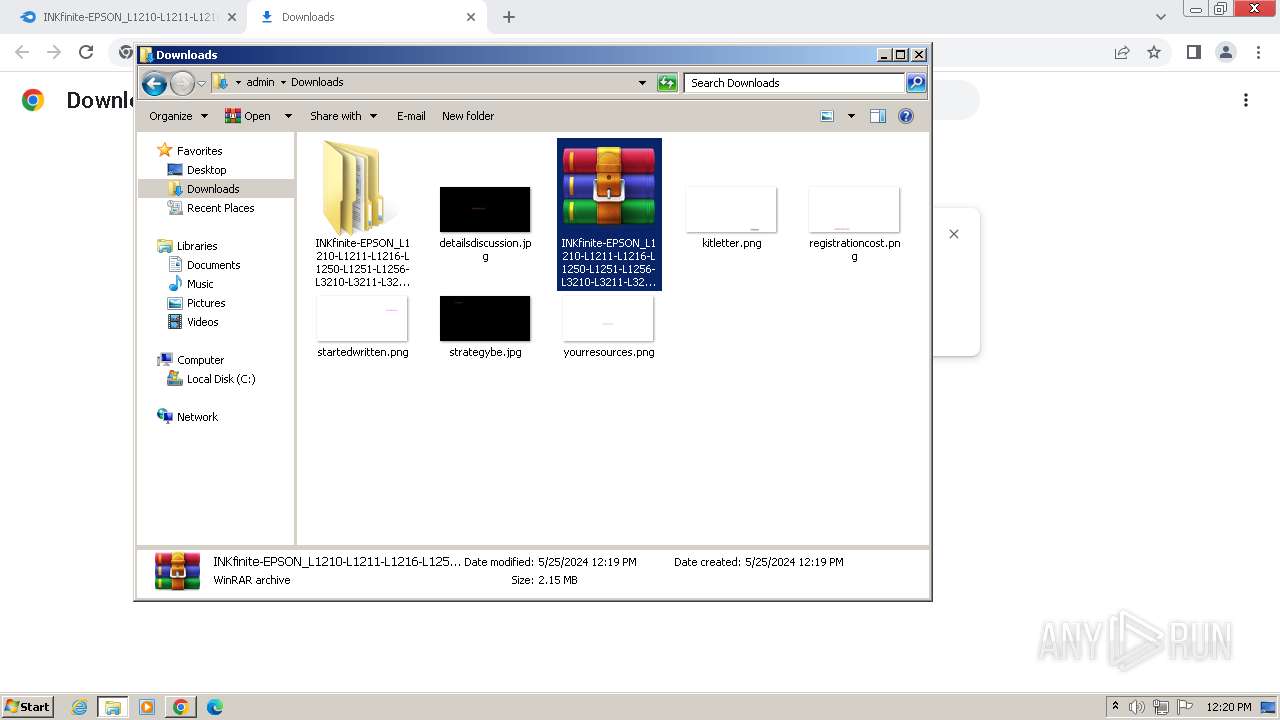Select kitletter.png thumbnail
The image size is (1280, 720).
pos(731,209)
